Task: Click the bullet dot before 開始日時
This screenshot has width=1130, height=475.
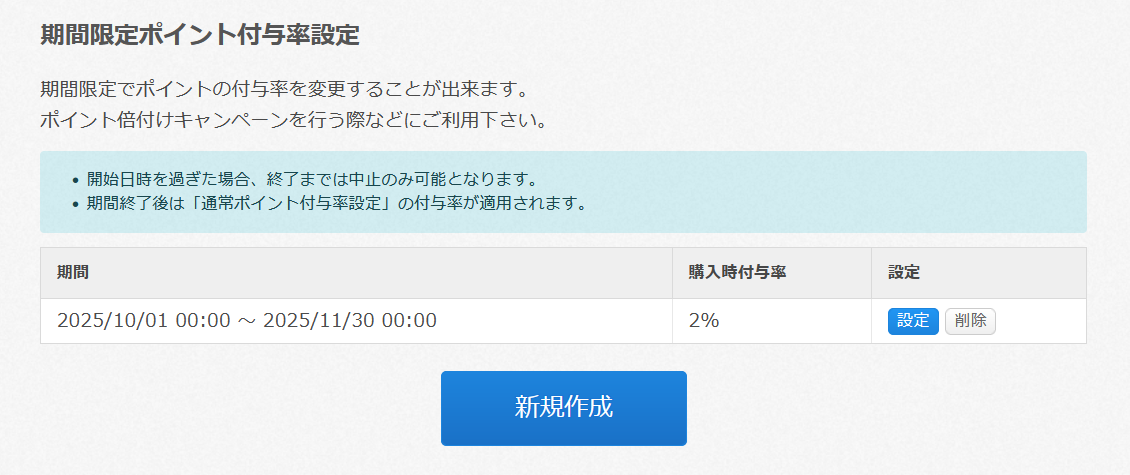Action: (76, 181)
